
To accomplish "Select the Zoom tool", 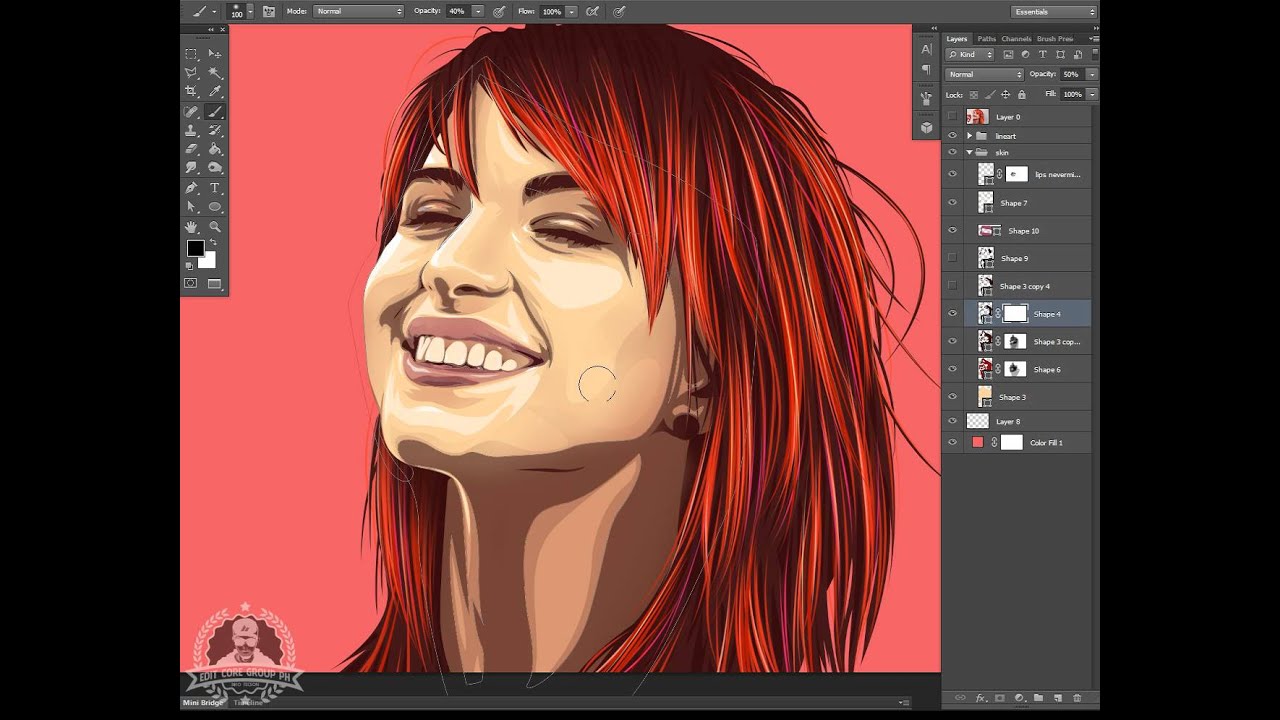I will (x=215, y=227).
